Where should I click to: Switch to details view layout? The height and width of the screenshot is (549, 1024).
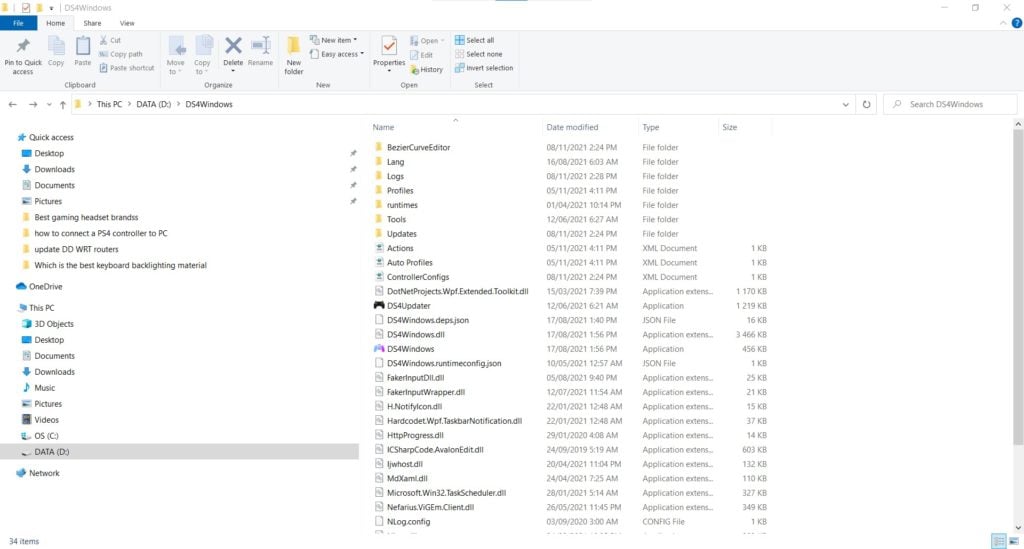tap(998, 541)
